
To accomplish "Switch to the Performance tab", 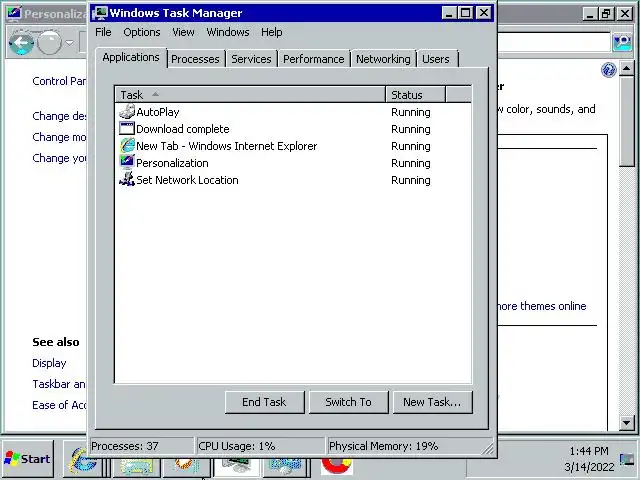I will 313,59.
